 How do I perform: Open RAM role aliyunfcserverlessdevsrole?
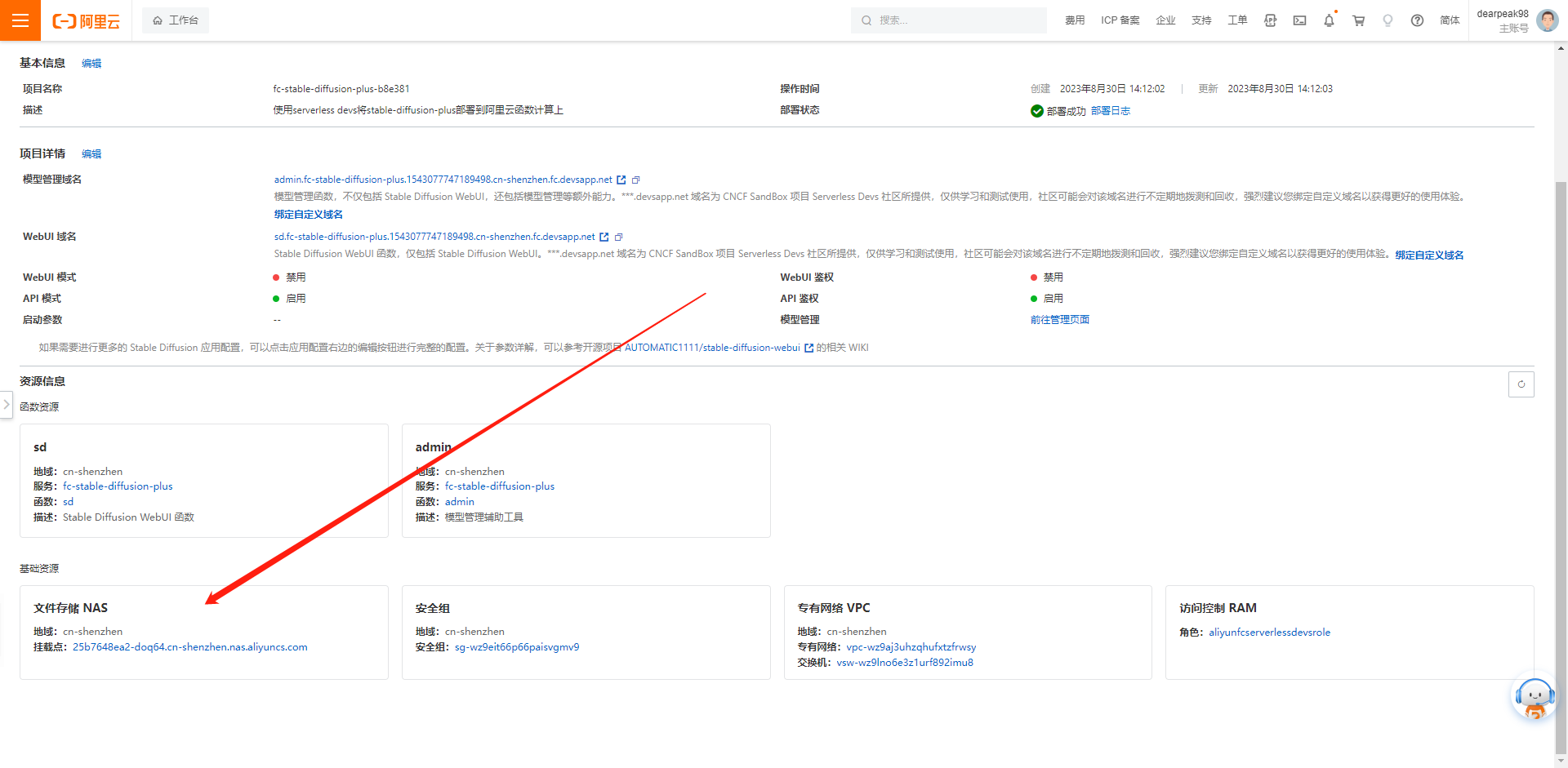coord(1270,633)
